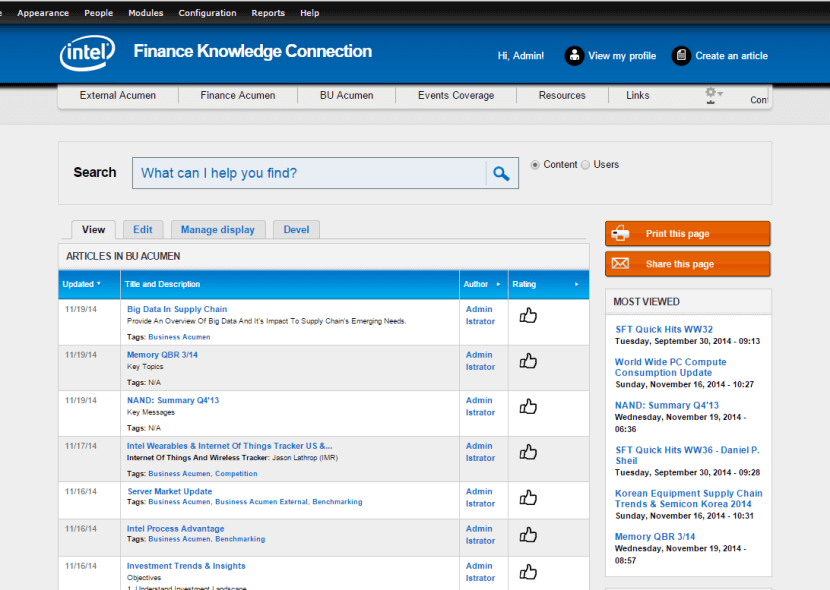Screen dimensions: 830x590
Task: Click the View my profile person icon
Action: pyautogui.click(x=574, y=56)
